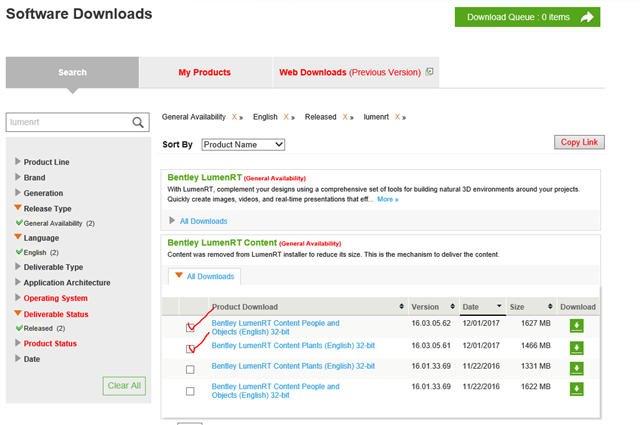The width and height of the screenshot is (640, 425).
Task: Click the 1627 MB size cell
Action: click(536, 323)
